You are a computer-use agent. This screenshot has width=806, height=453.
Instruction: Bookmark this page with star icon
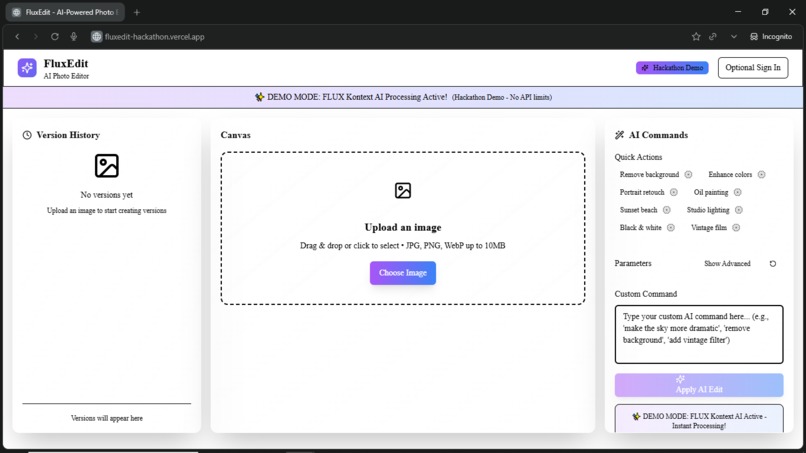(696, 37)
